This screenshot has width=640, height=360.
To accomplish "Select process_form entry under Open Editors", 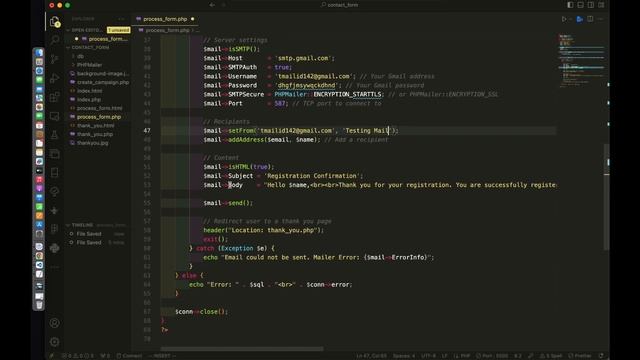I will [x=108, y=39].
